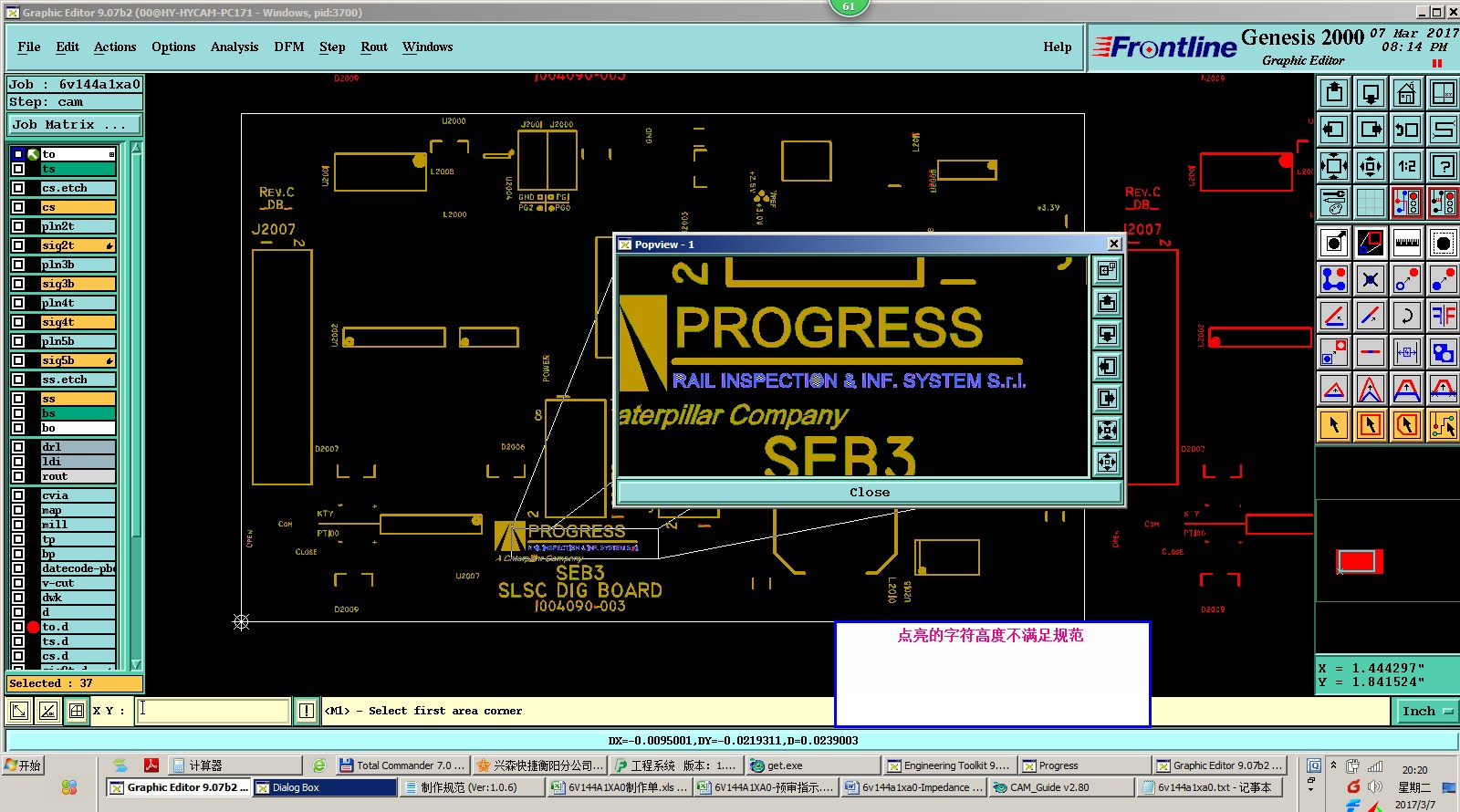The height and width of the screenshot is (812, 1460).
Task: Switch to Dialog Box taskbar item
Action: (324, 787)
